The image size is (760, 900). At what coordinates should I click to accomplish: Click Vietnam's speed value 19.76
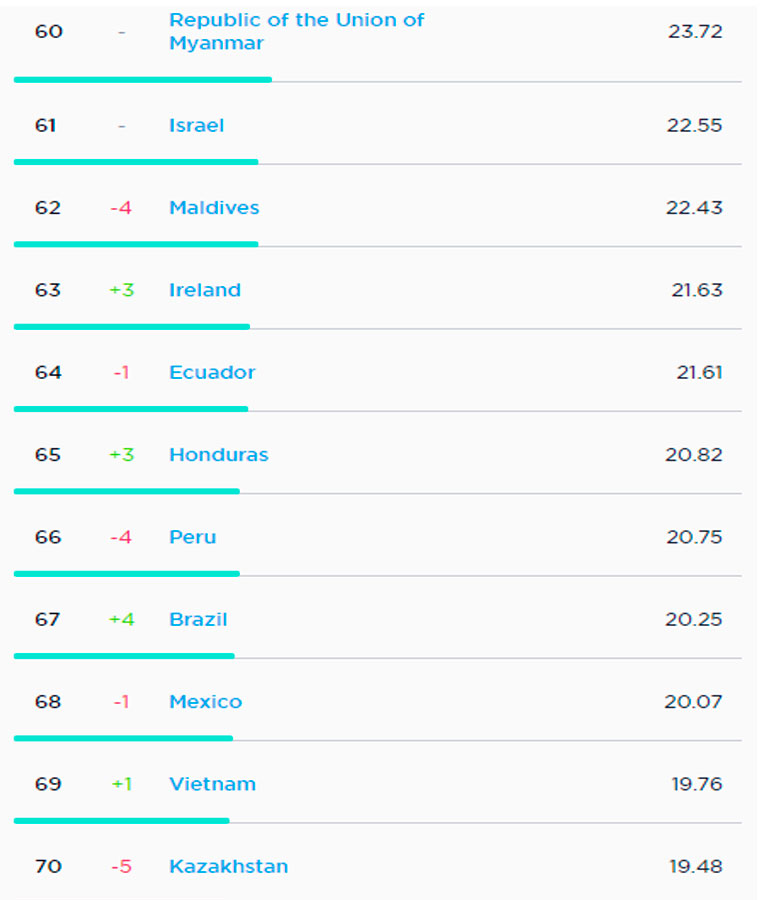[x=696, y=784]
